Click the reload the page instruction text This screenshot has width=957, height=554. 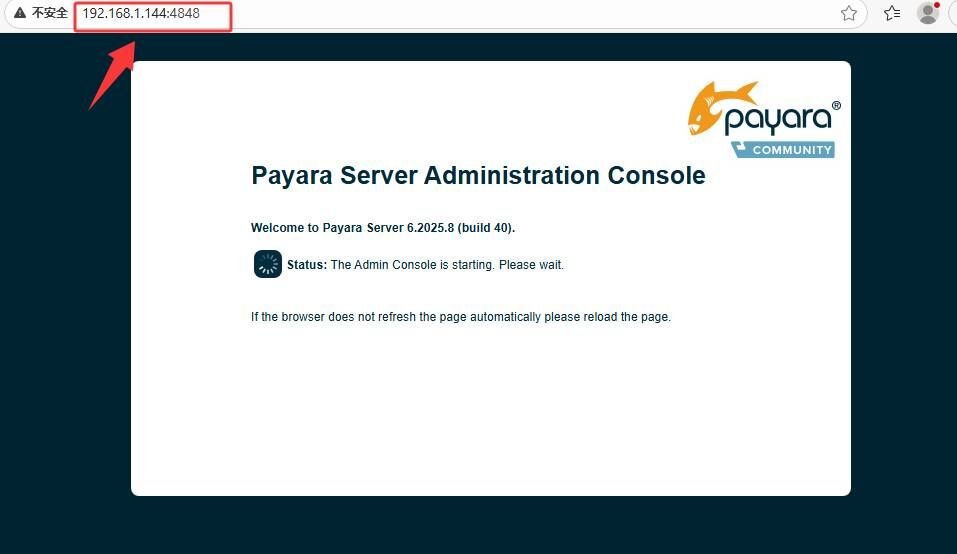pos(461,317)
